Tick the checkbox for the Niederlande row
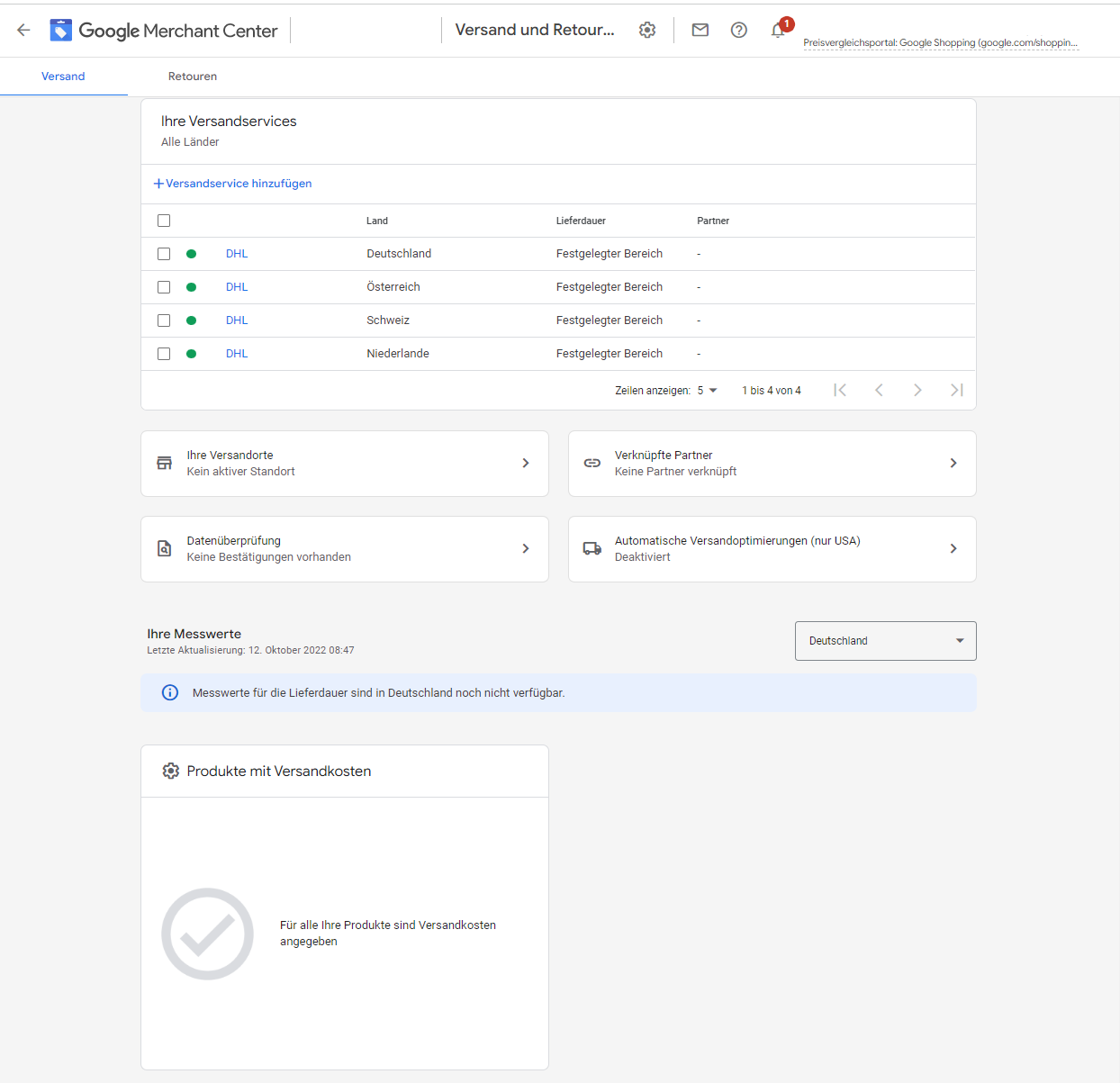 tap(164, 354)
